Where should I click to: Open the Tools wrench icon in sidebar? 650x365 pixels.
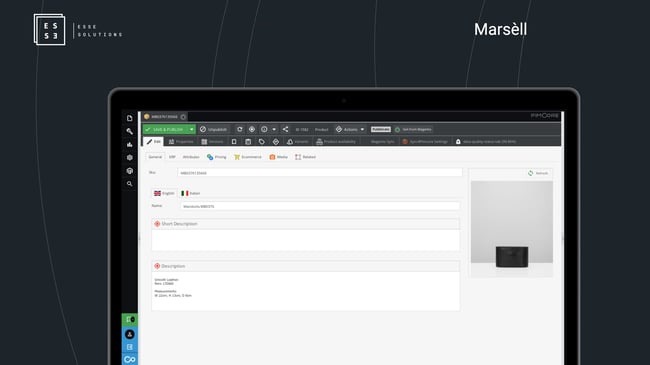[129, 131]
